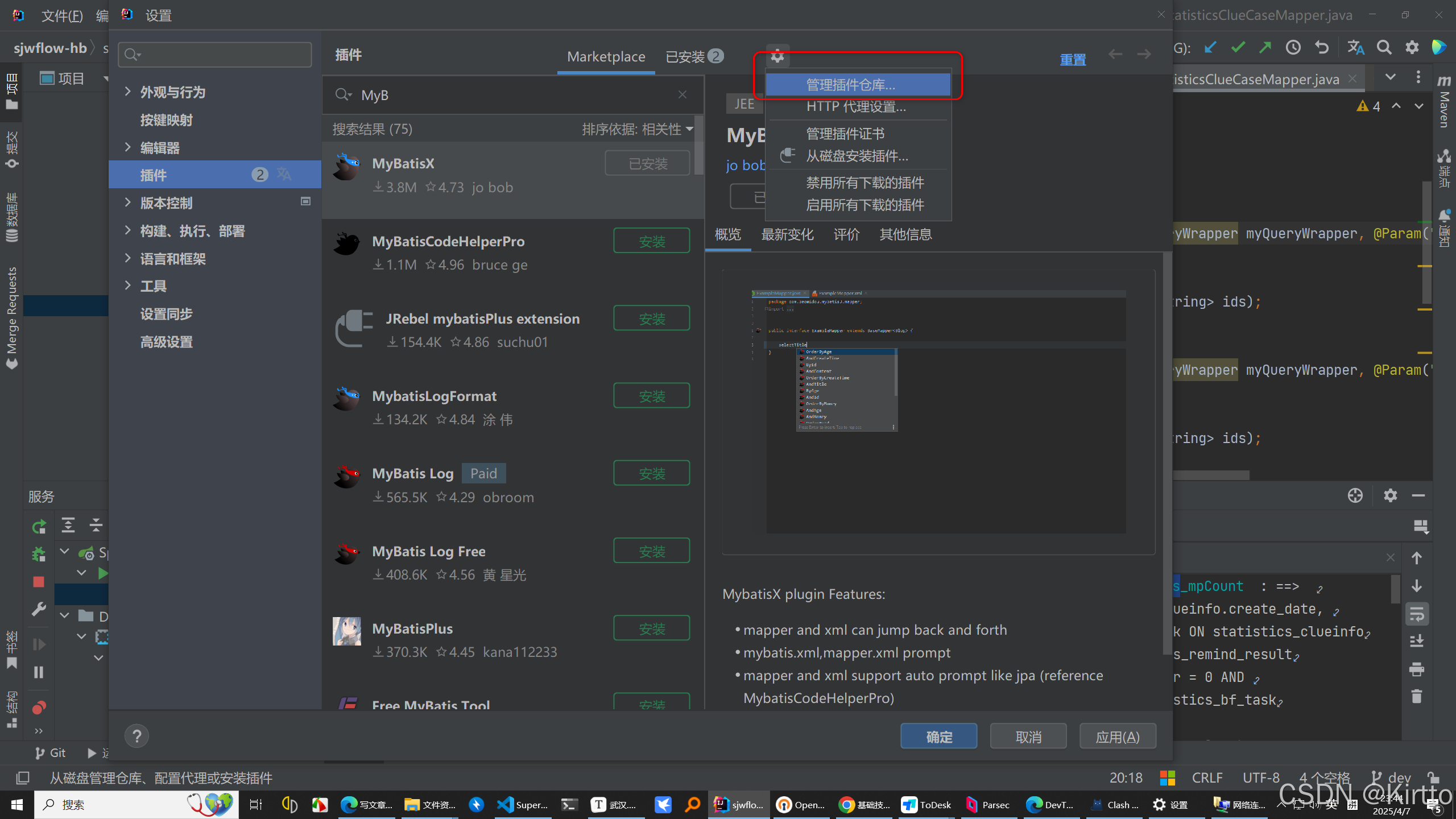Click the plugin settings gear icon
The height and width of the screenshot is (819, 1456).
pyautogui.click(x=777, y=56)
